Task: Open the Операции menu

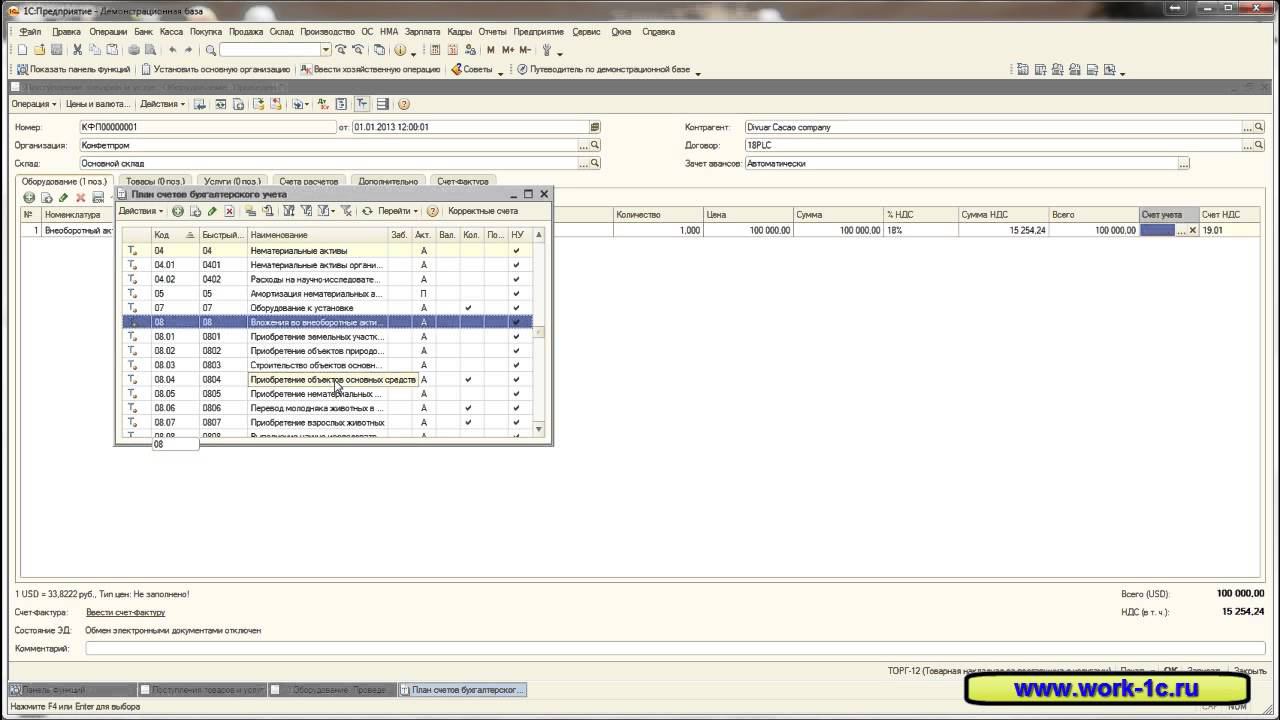Action: coord(108,31)
